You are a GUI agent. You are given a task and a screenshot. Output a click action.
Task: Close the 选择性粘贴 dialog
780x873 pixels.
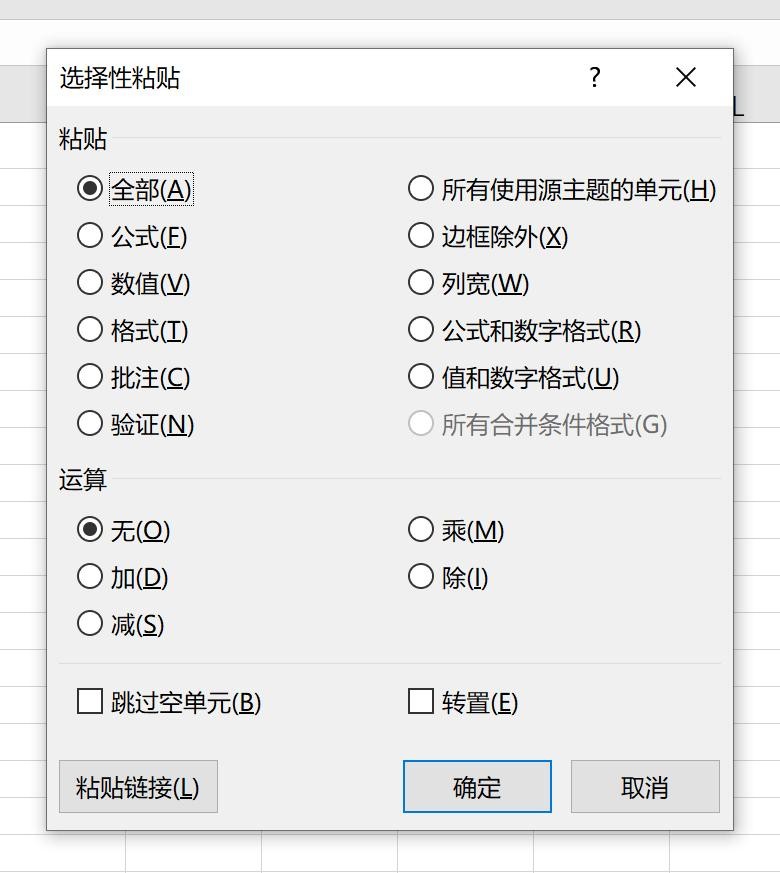click(685, 77)
